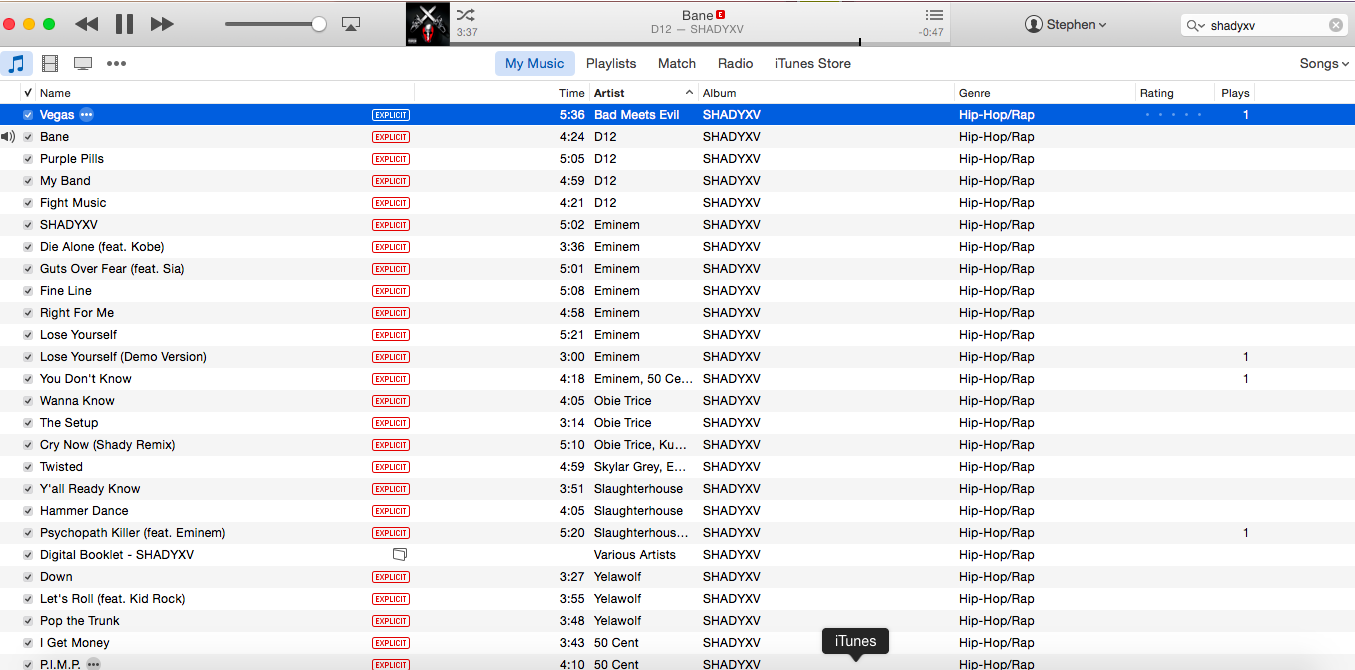Clear the search field with the X icon
This screenshot has width=1355, height=670.
[x=1336, y=25]
